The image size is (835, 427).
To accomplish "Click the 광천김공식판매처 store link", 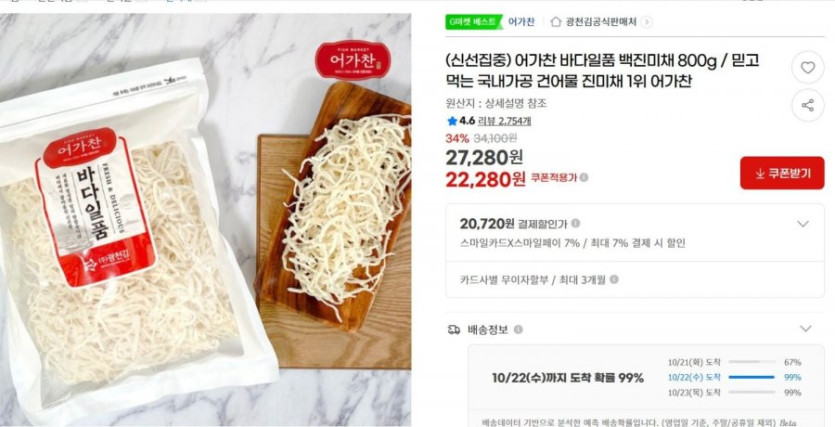I will pos(601,22).
